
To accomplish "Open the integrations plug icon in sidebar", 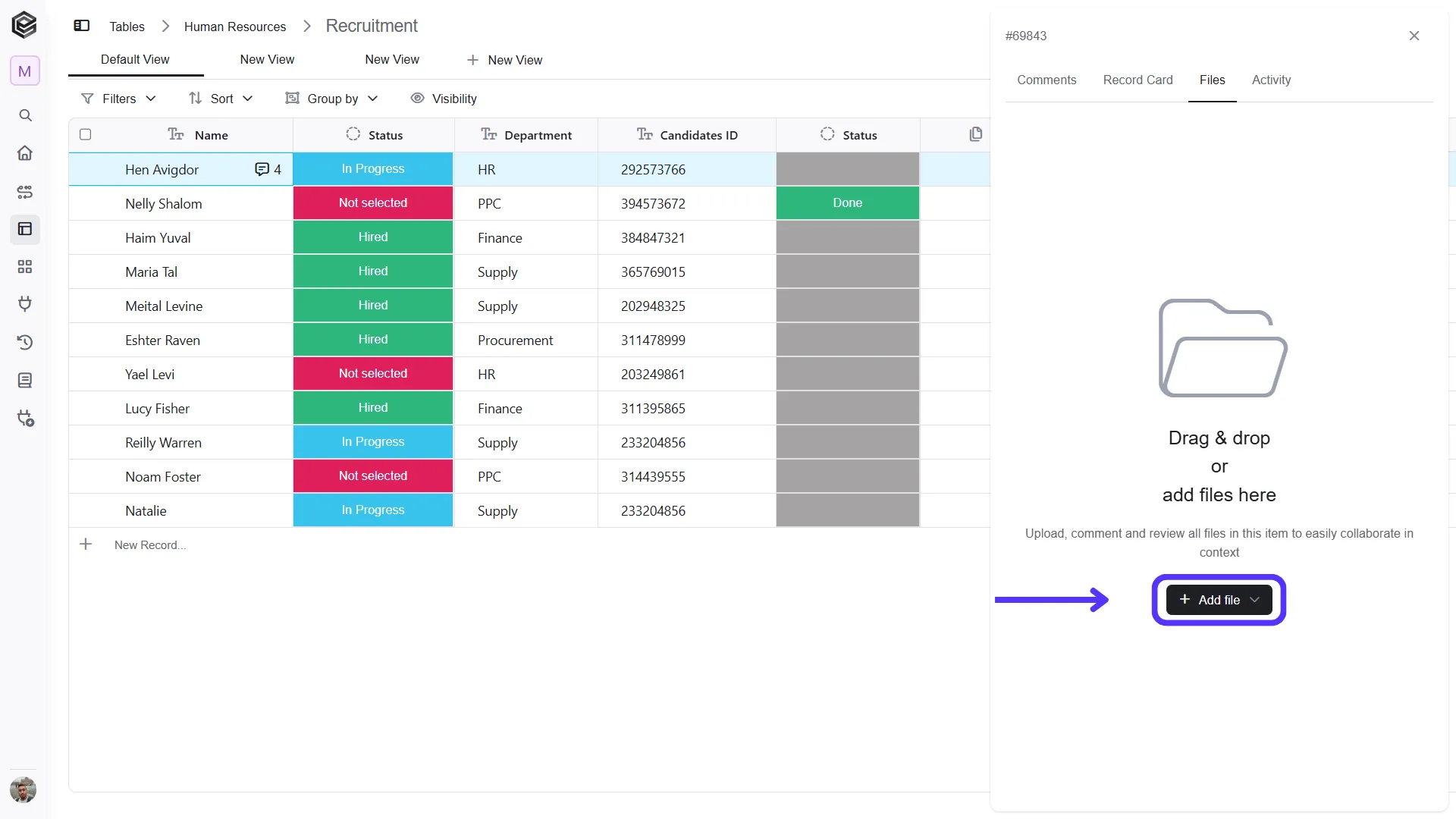I will tap(25, 305).
